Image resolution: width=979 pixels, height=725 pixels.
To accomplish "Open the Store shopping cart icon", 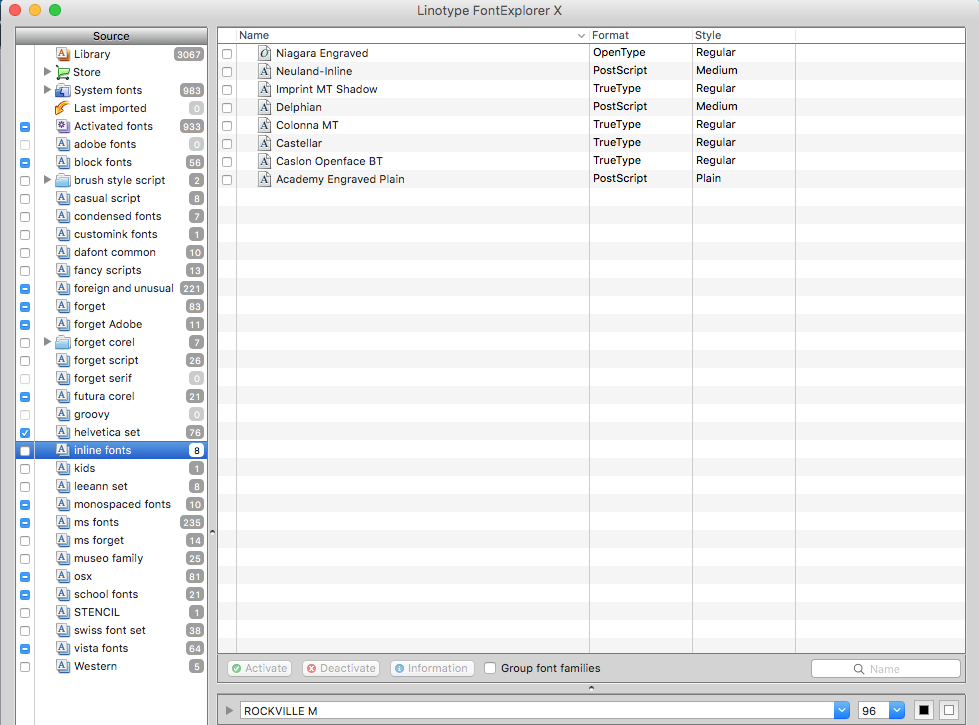I will [62, 72].
